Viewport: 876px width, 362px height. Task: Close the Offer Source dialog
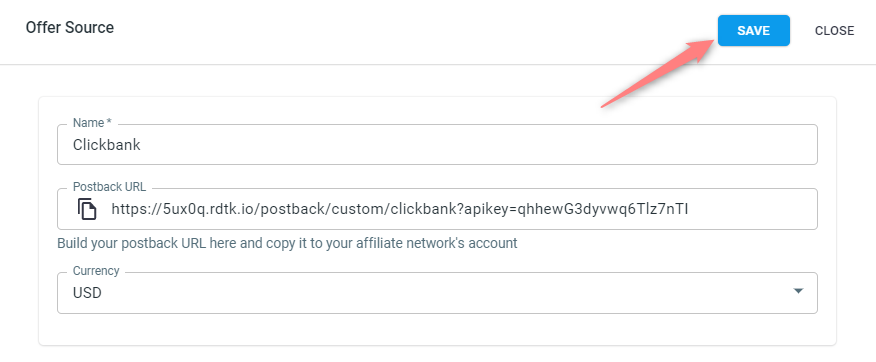pos(834,31)
